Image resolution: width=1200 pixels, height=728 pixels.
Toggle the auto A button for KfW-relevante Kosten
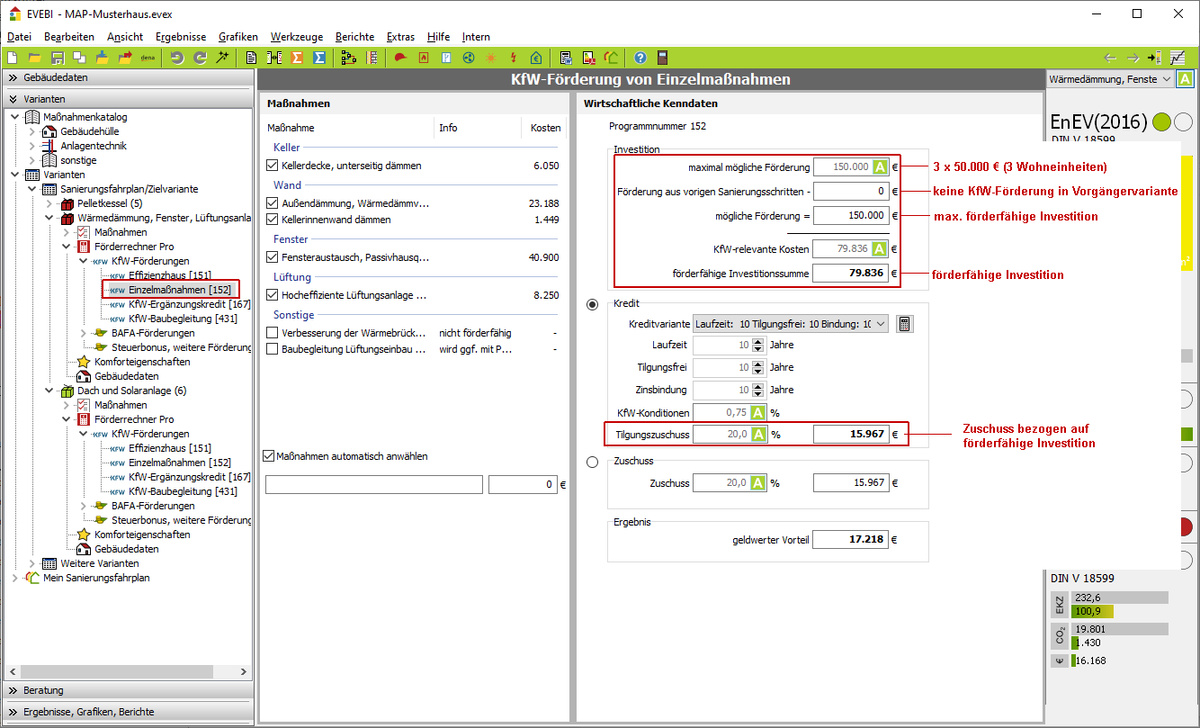coord(880,250)
